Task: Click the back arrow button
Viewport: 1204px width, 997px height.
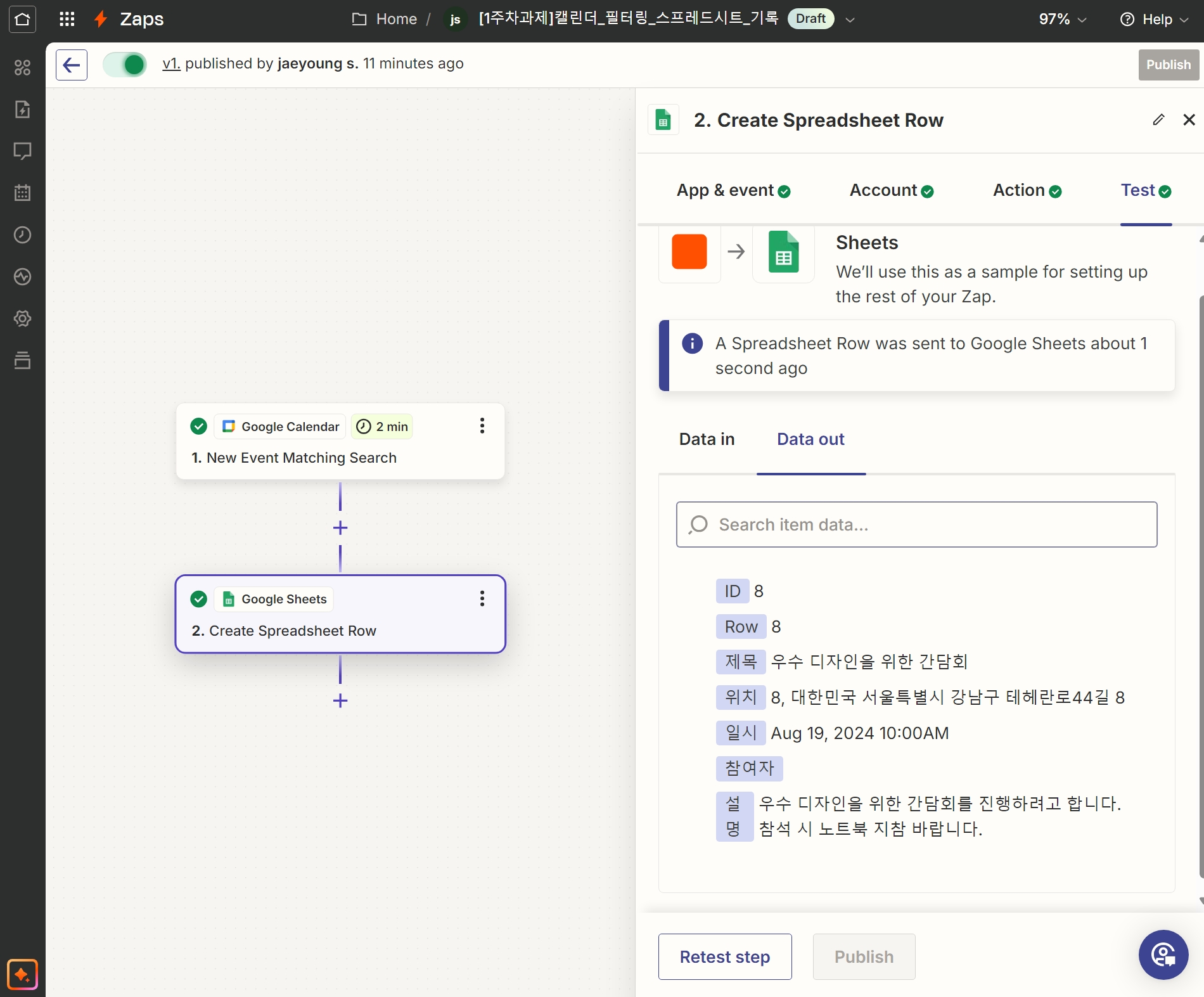Action: click(x=72, y=65)
